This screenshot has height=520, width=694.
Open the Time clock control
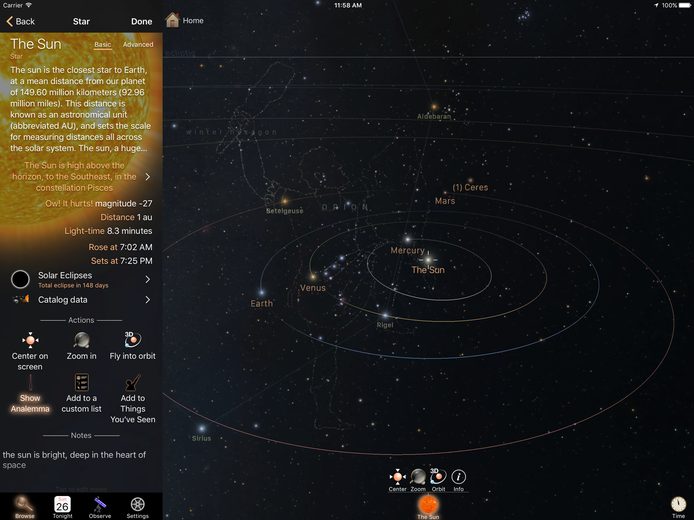coord(678,507)
